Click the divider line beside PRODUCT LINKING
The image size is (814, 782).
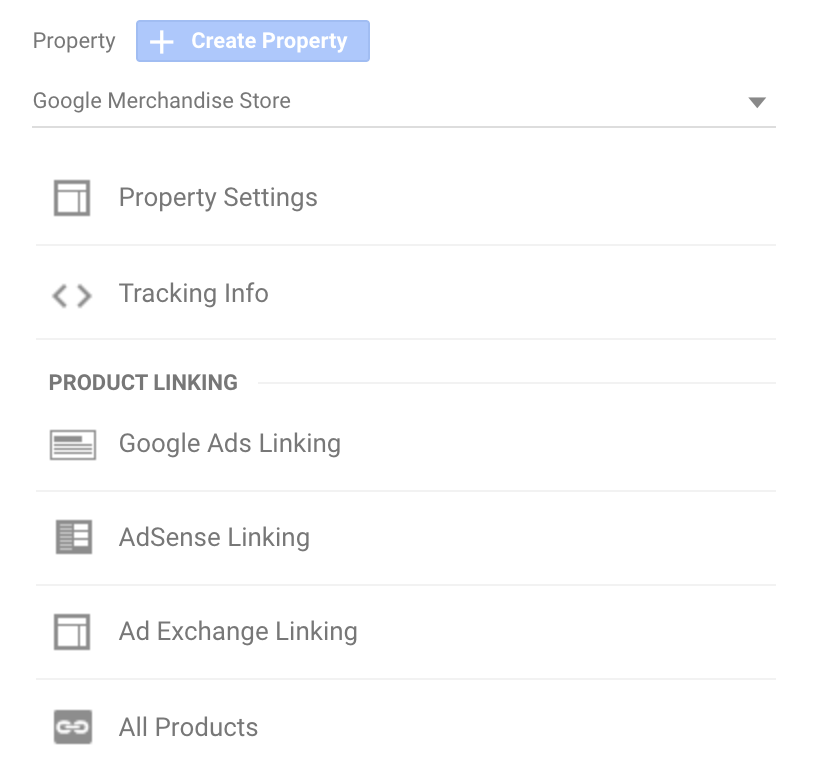515,383
